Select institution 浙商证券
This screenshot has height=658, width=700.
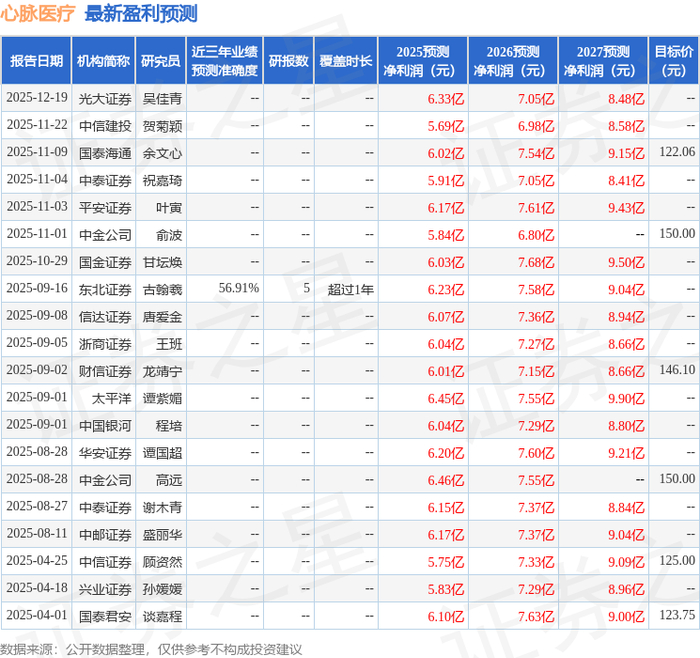pos(105,344)
